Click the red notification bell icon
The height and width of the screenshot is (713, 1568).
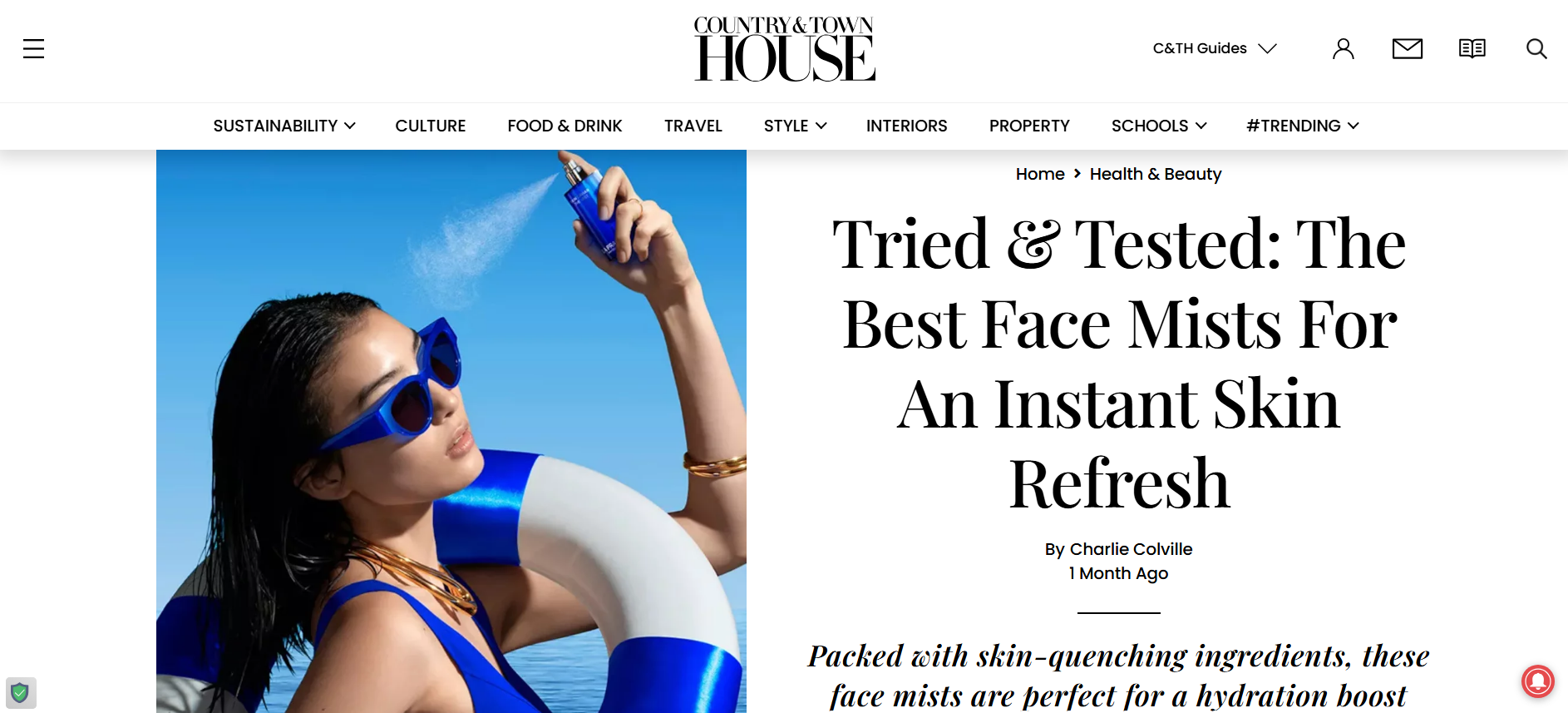coord(1538,681)
